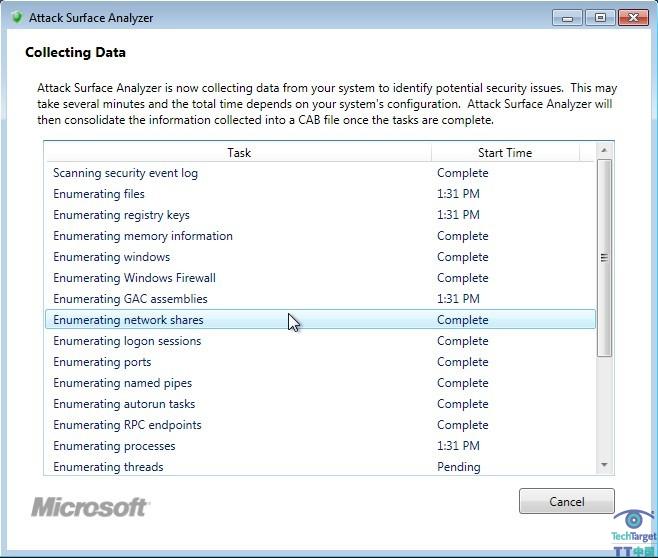Select the Enumerating GAC assemblies row

pos(320,299)
